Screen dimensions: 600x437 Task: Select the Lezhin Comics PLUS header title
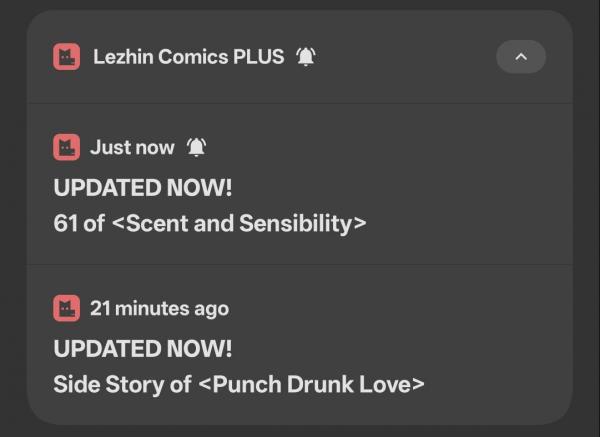189,57
